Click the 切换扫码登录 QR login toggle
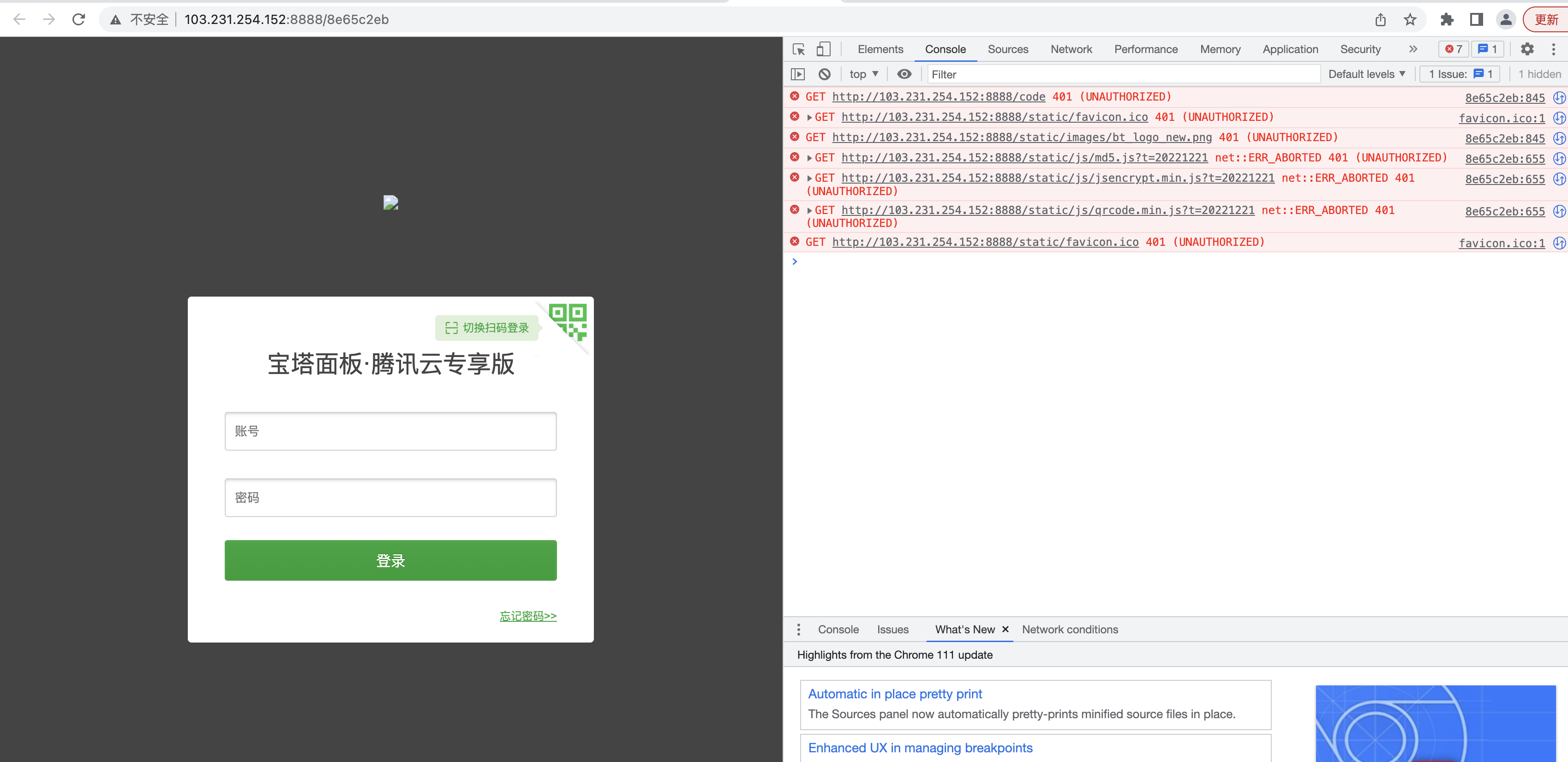Image resolution: width=1568 pixels, height=762 pixels. coord(487,328)
